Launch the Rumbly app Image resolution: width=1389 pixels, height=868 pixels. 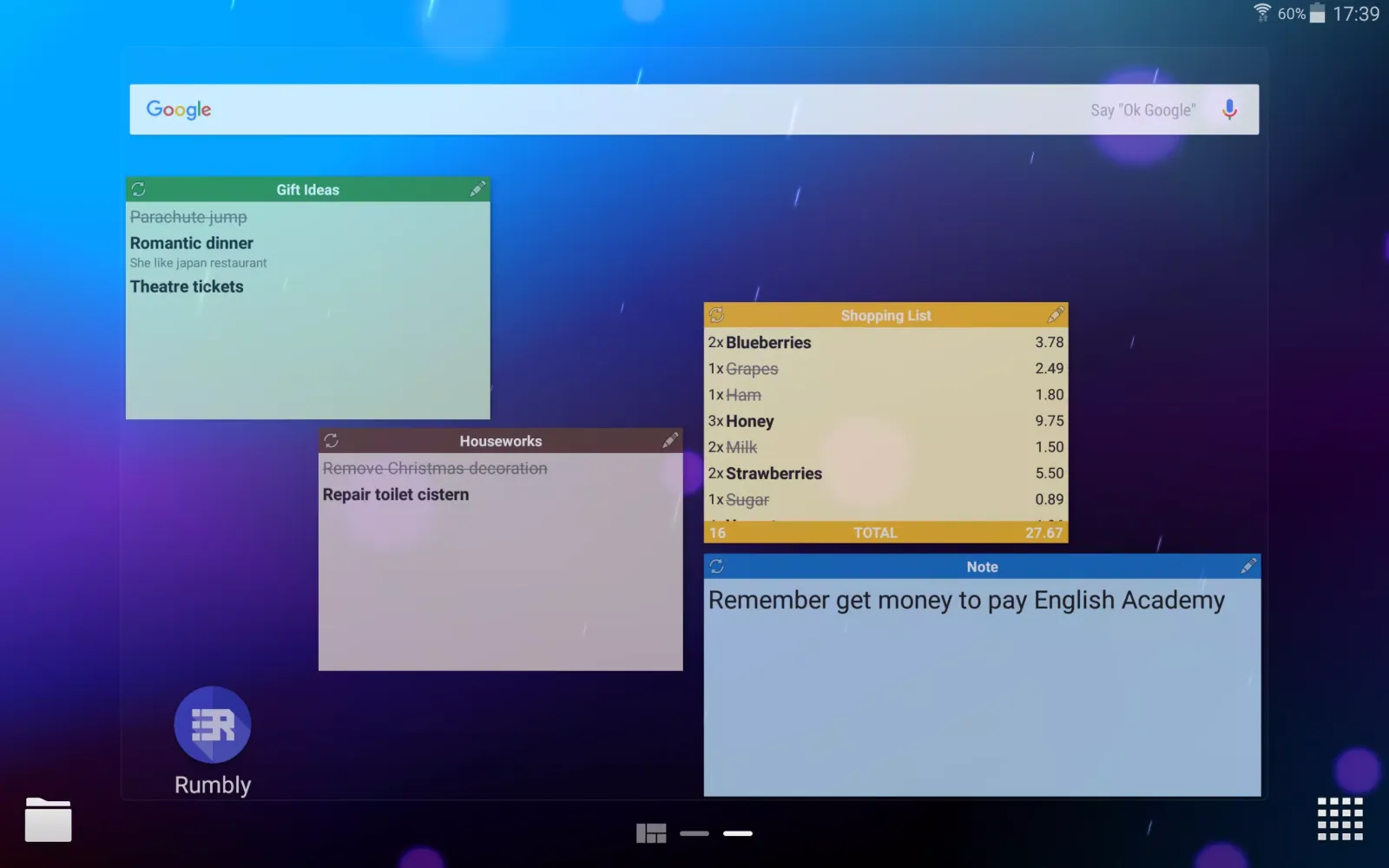click(x=211, y=724)
